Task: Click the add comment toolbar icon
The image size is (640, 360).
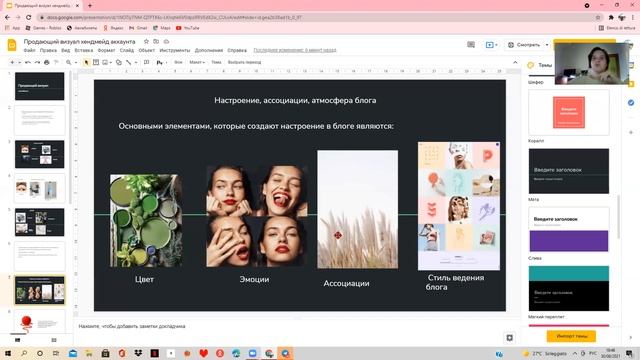Action: click(x=147, y=62)
